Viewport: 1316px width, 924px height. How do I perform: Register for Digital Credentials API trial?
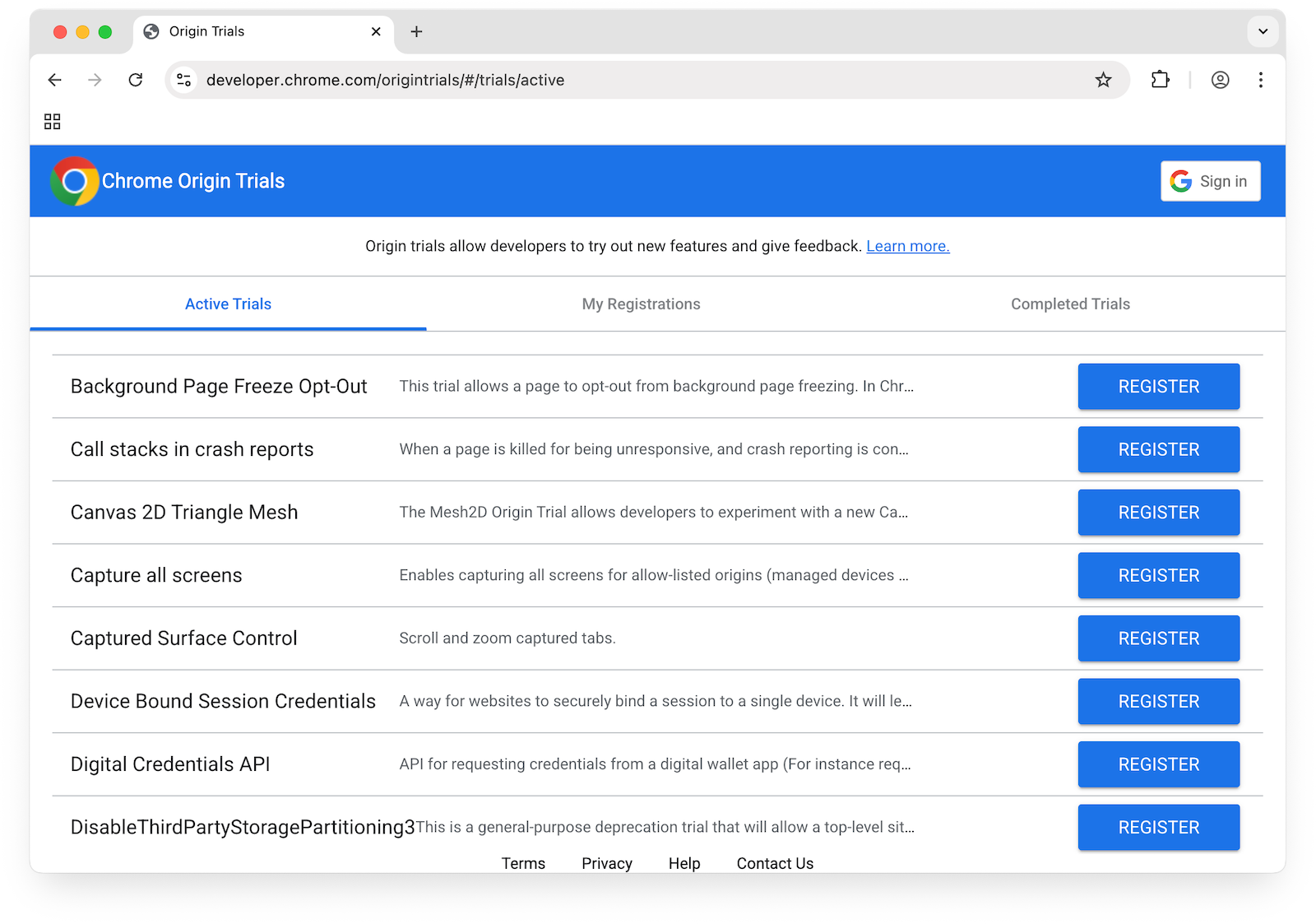point(1158,764)
